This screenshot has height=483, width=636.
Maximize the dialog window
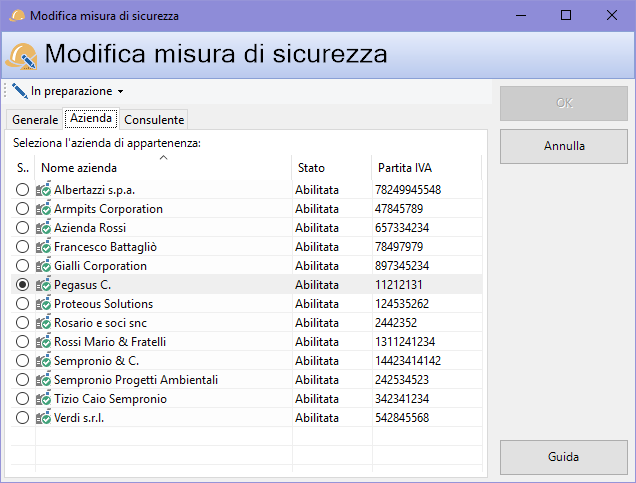coord(566,15)
